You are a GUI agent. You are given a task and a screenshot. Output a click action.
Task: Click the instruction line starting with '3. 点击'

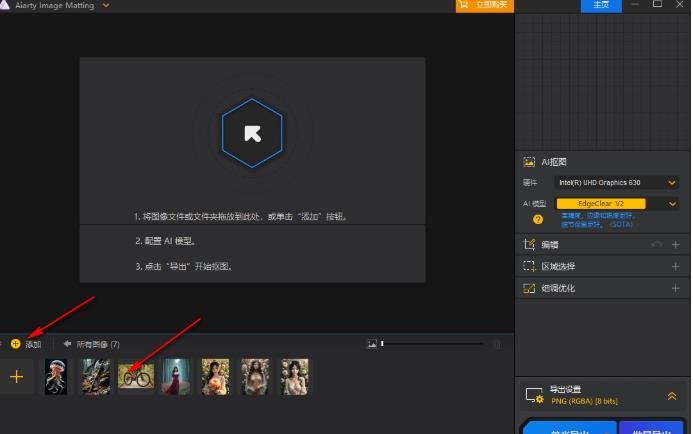click(x=183, y=266)
